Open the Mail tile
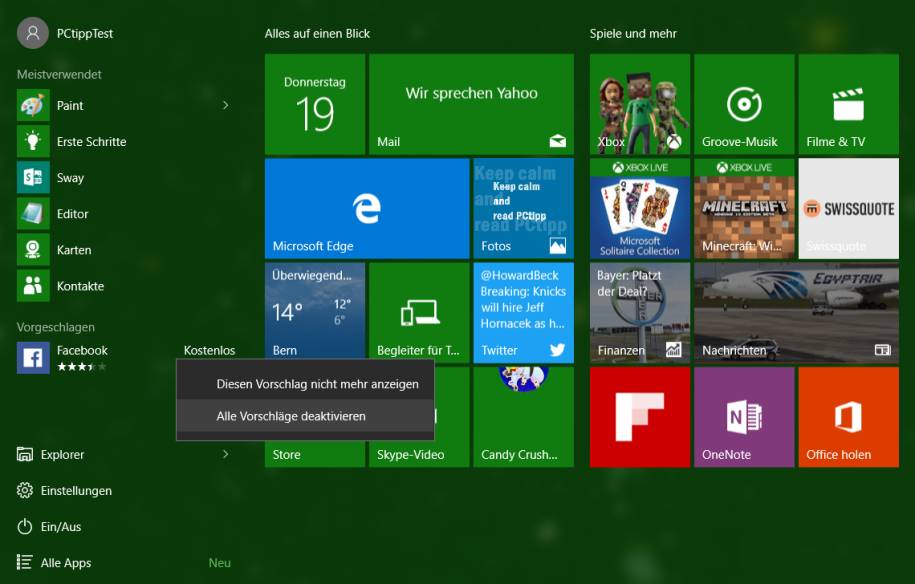This screenshot has width=915, height=584. [x=472, y=104]
